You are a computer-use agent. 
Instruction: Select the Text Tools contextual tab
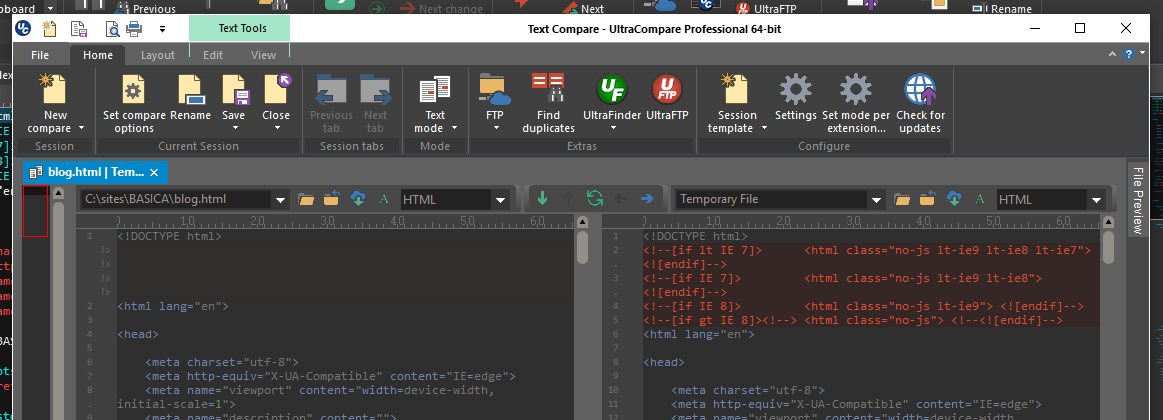(x=239, y=28)
